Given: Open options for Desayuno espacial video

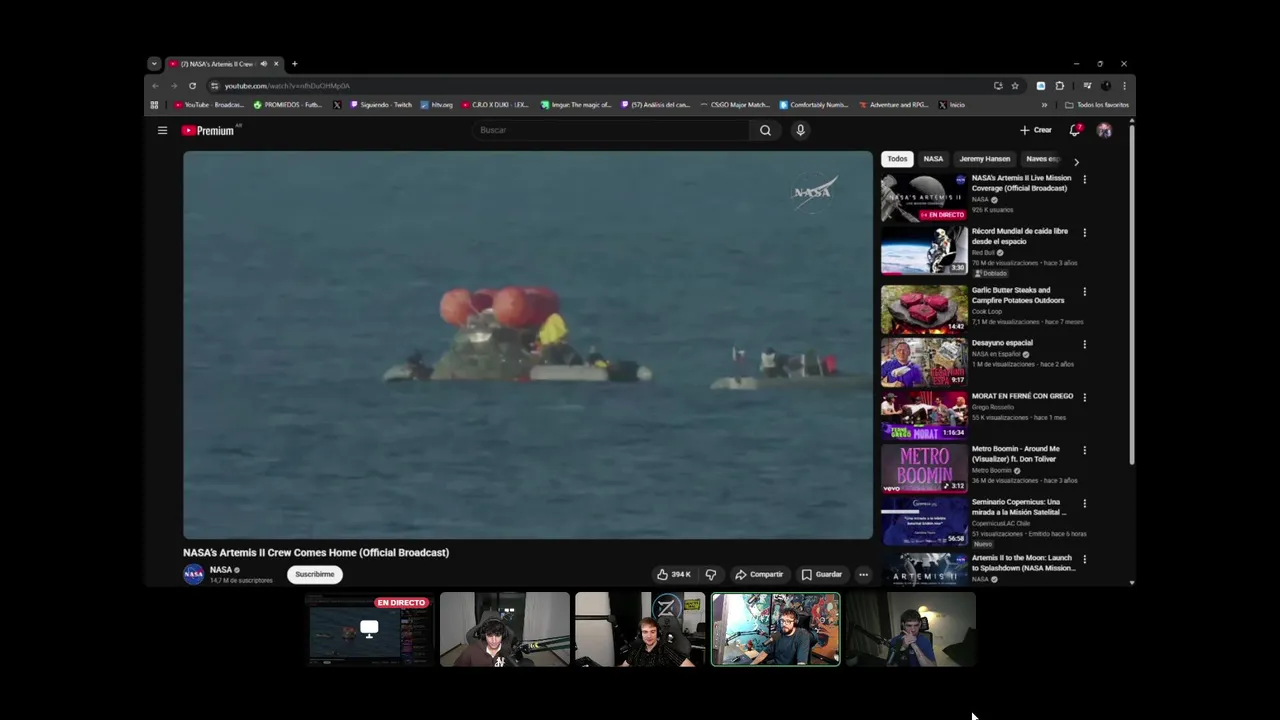Looking at the screenshot, I should [1084, 345].
